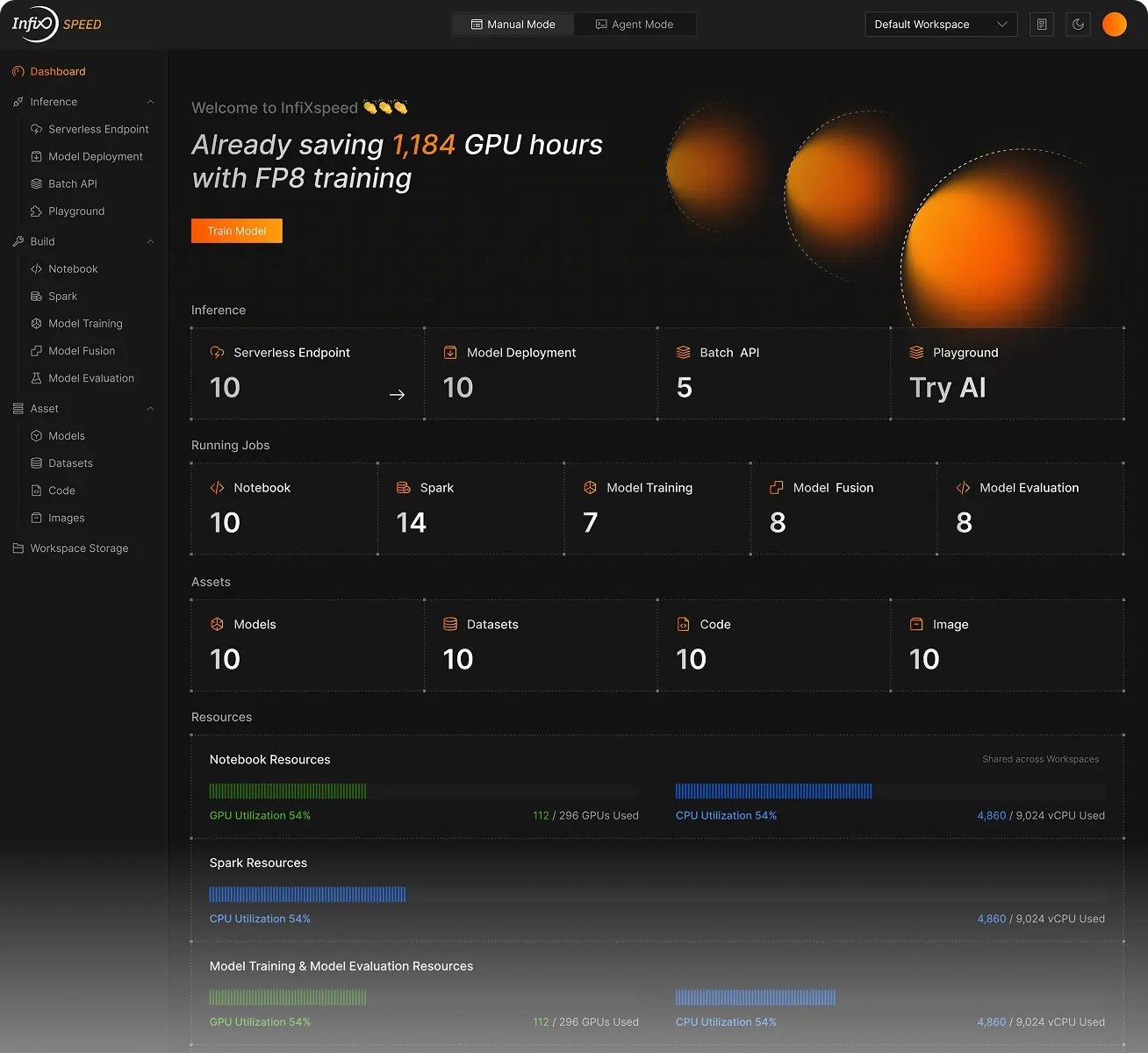Switch to Manual Mode tab
This screenshot has height=1053, width=1148.
coord(513,25)
